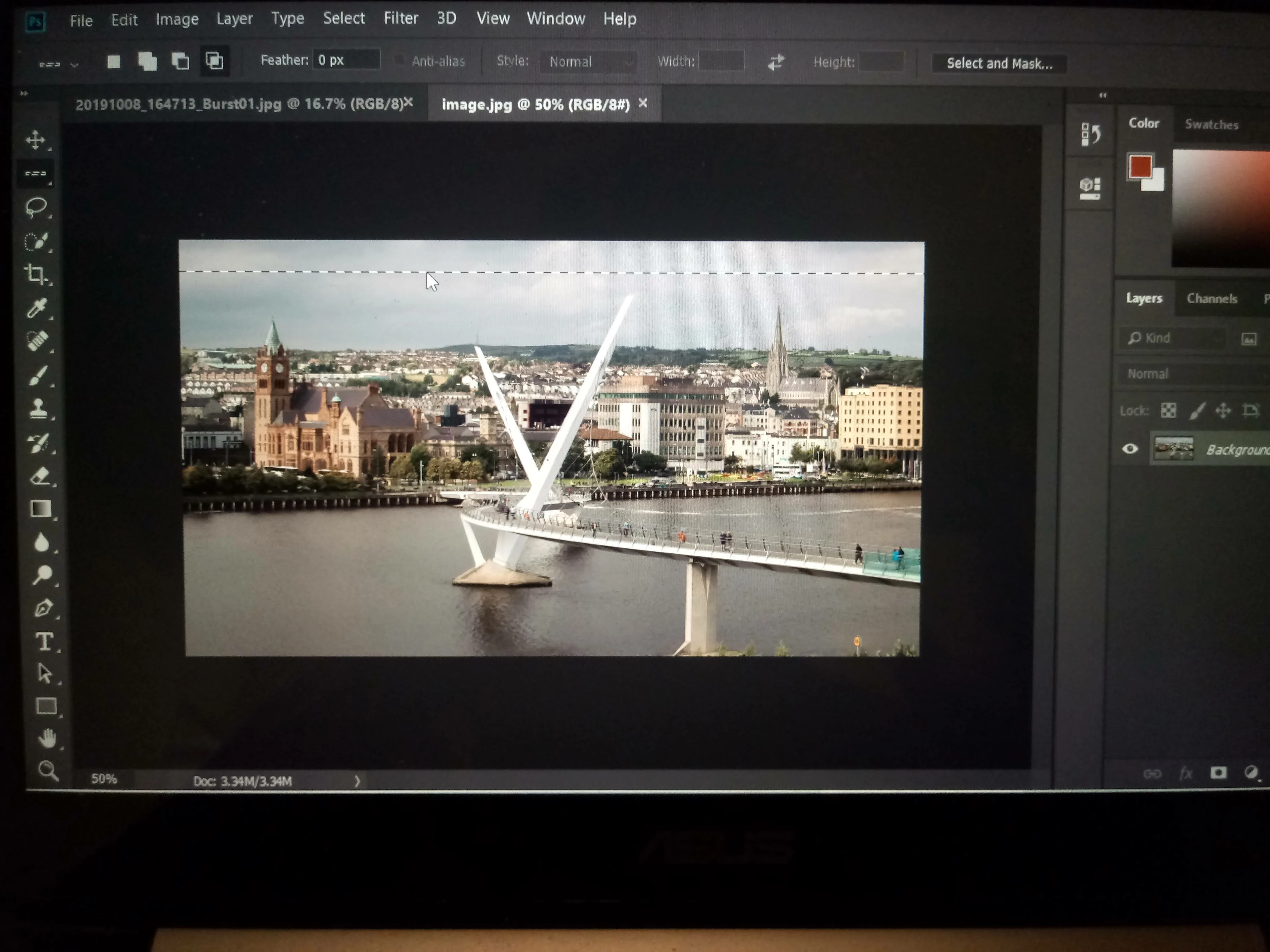Toggle the lock transparent pixels icon

1168,410
